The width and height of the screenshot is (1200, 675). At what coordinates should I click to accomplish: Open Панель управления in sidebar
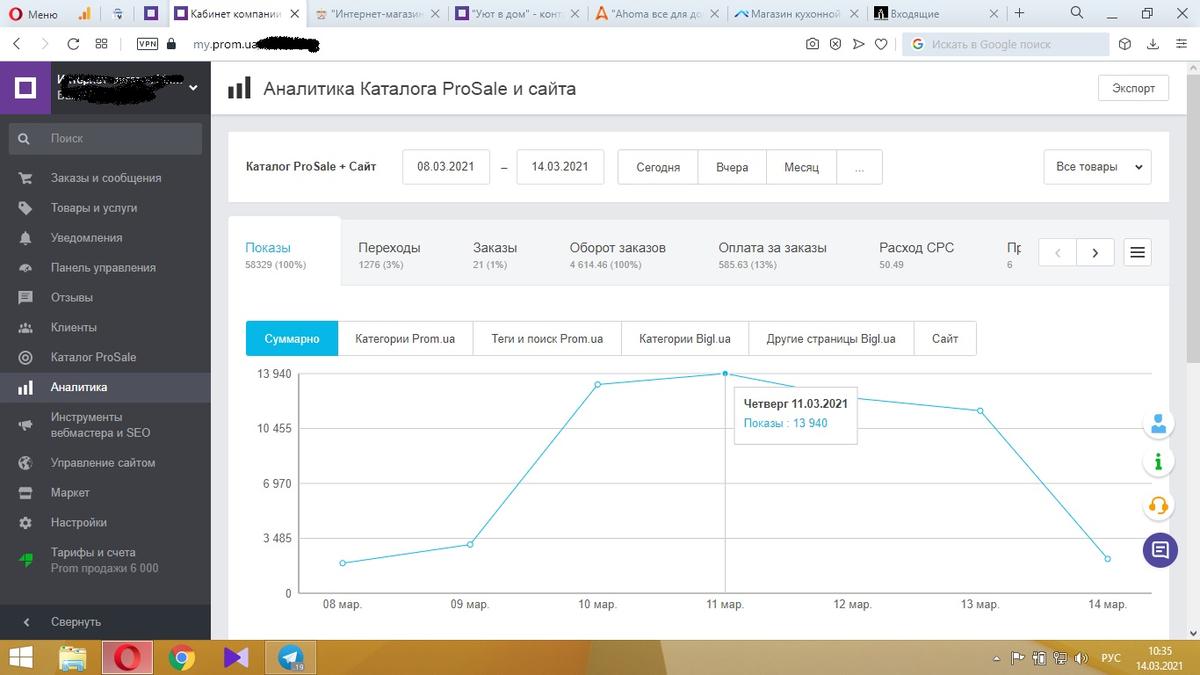106,268
